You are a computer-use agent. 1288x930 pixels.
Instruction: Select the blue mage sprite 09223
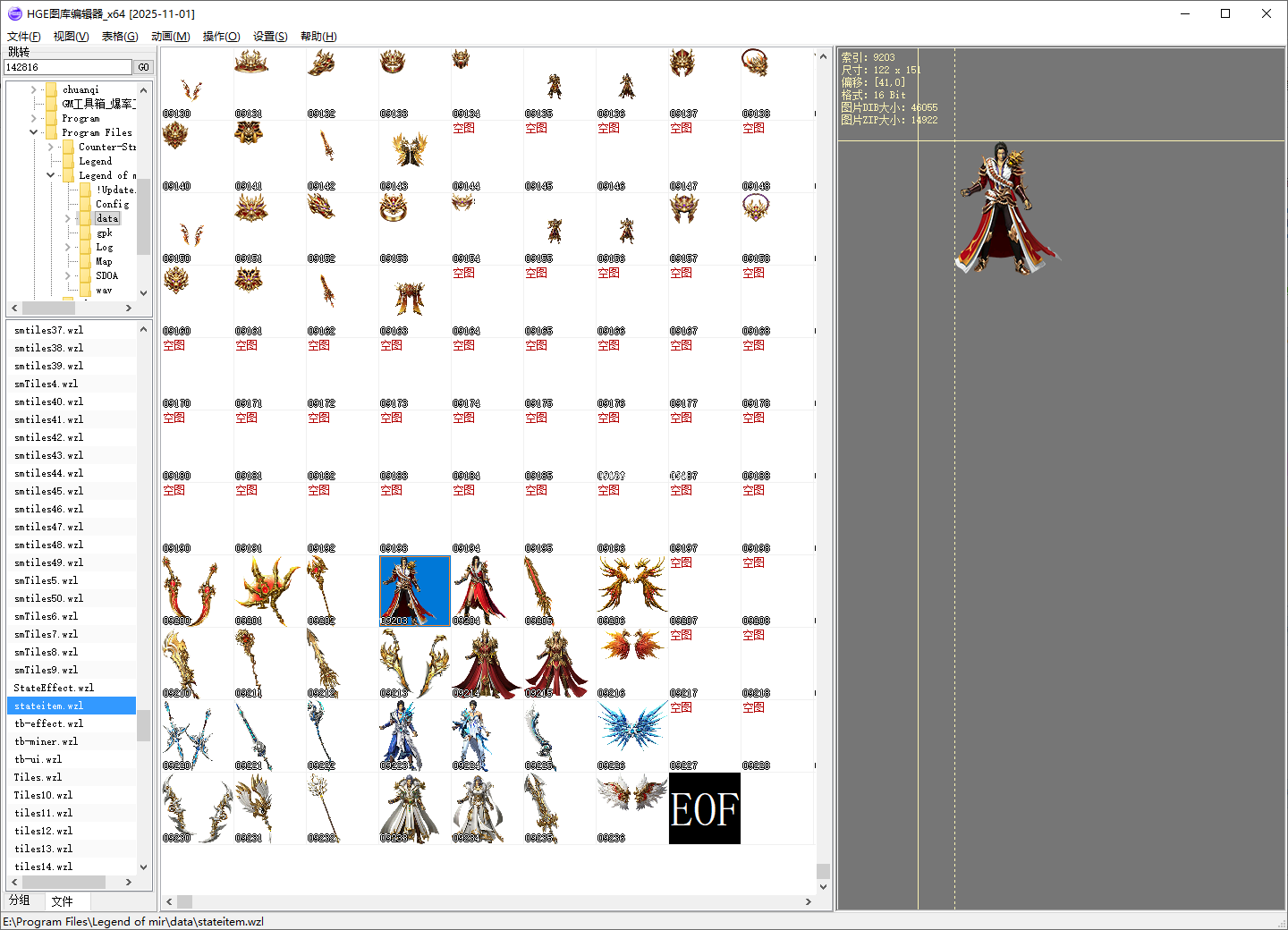tap(414, 735)
